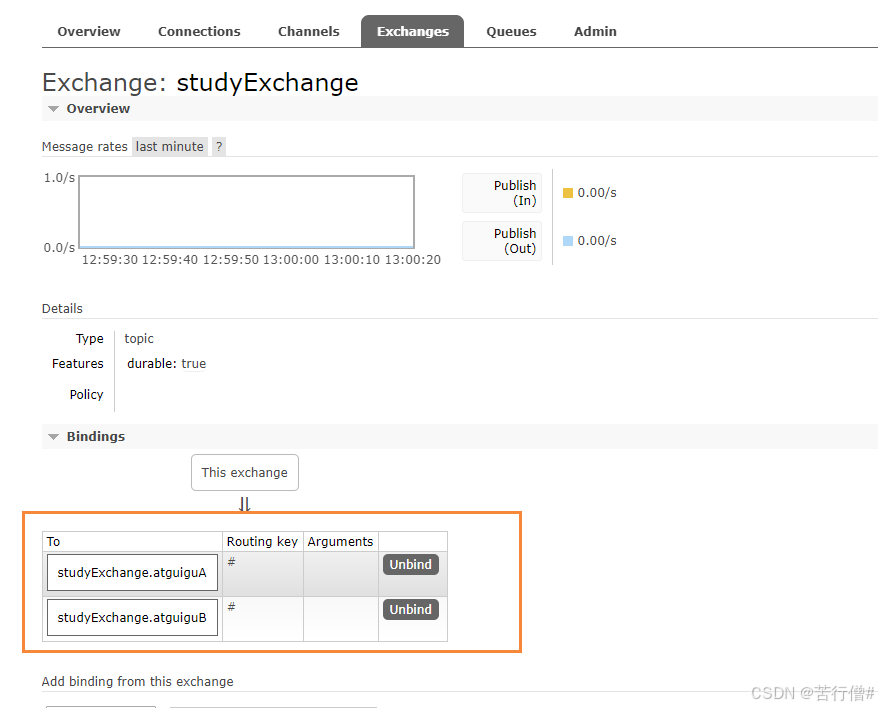Change the 'last minute' message rates range
This screenshot has width=878, height=708.
click(x=170, y=147)
